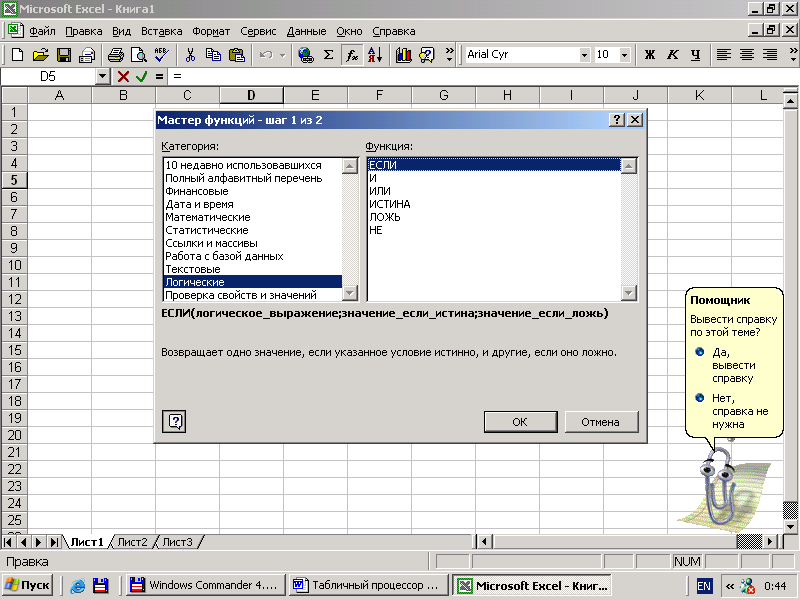800x600 pixels.
Task: Open the font name dropdown
Action: point(584,55)
